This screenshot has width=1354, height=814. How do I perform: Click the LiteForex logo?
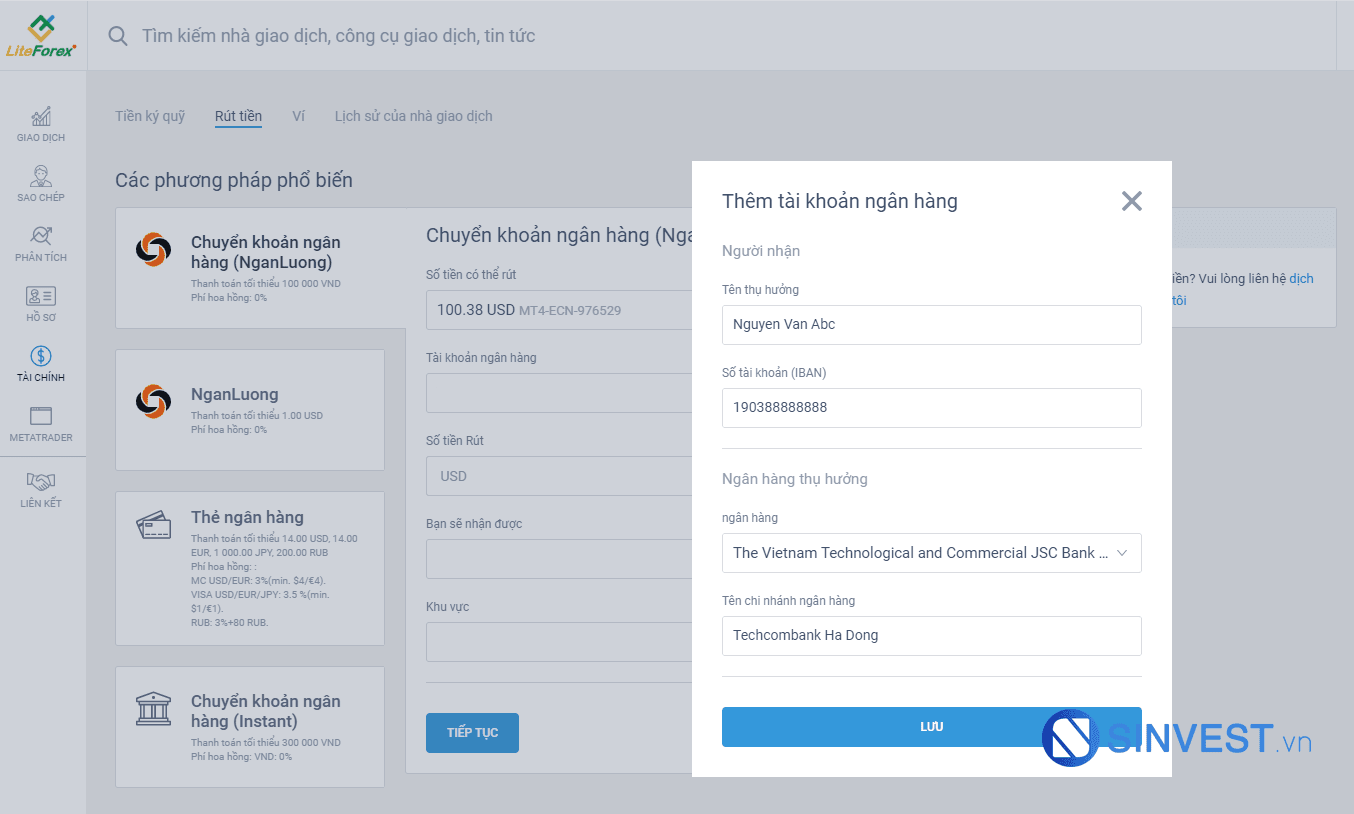[x=41, y=36]
